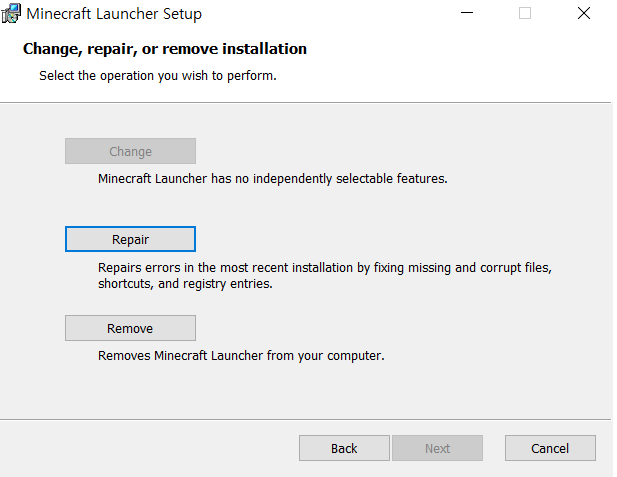Choose Repair to fix the installation

coord(130,240)
